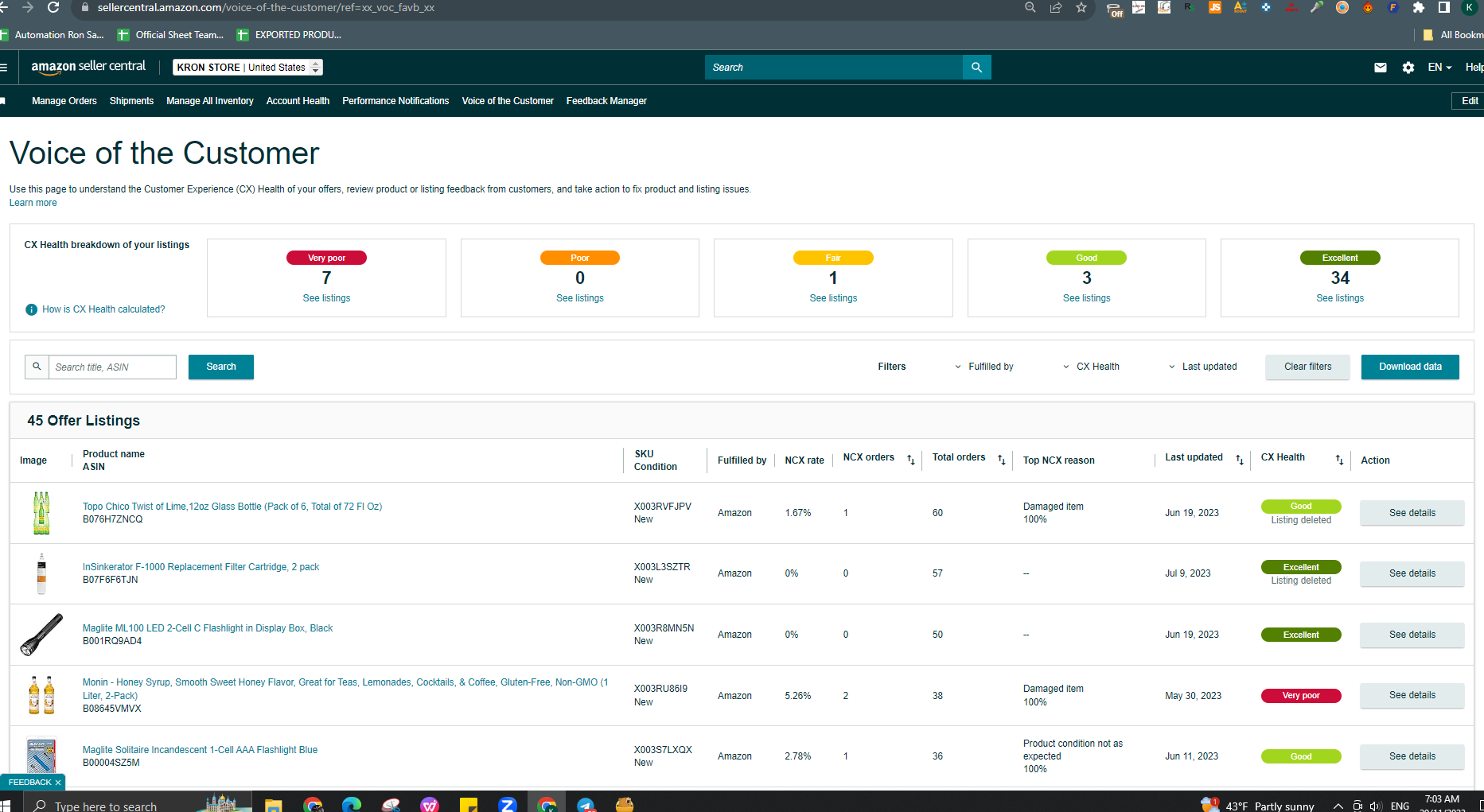Go to Manage All Inventory
Screen dimensions: 1484x812
(x=210, y=101)
